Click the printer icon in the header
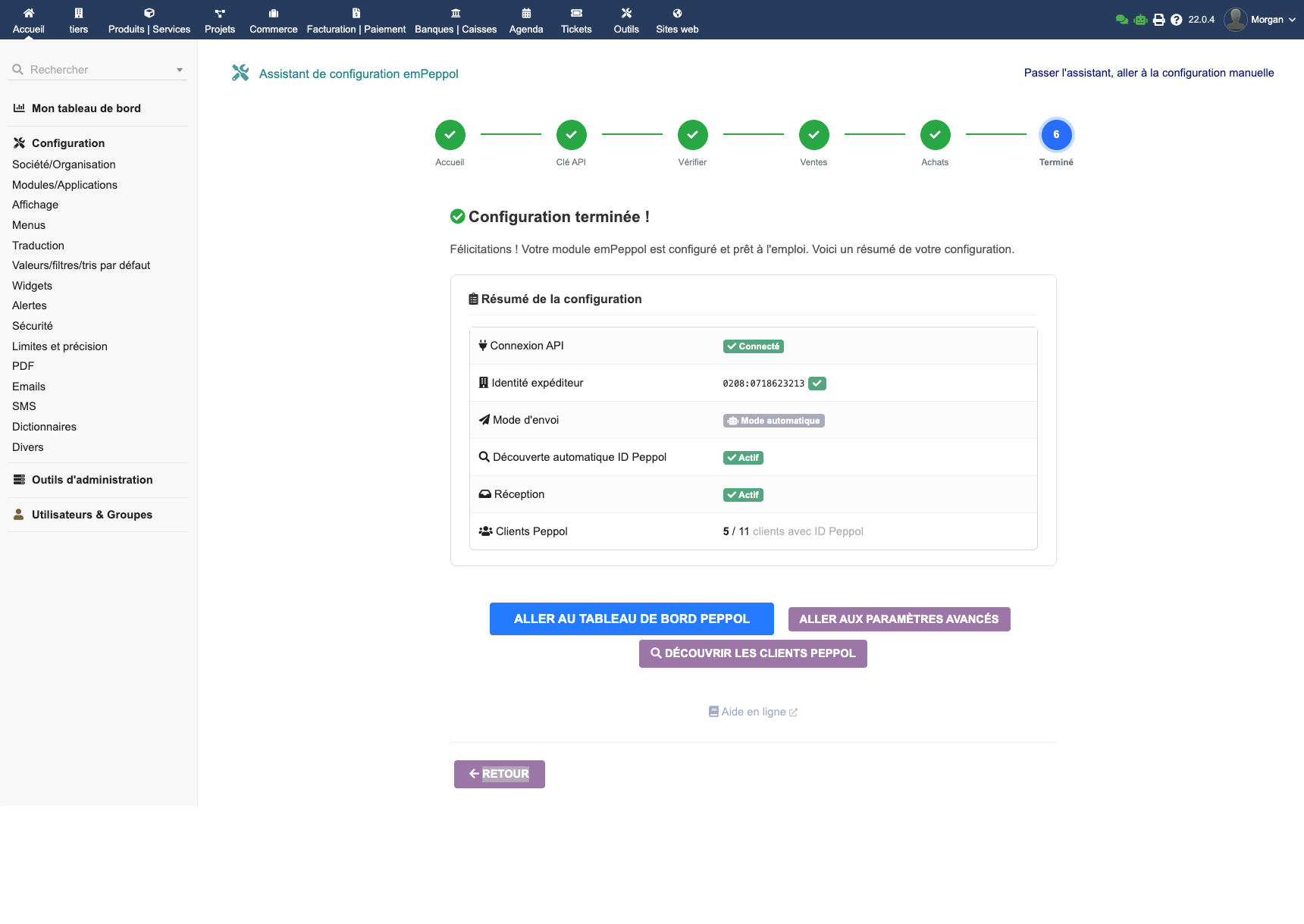Viewport: 1304px width, 924px height. coord(1158,20)
